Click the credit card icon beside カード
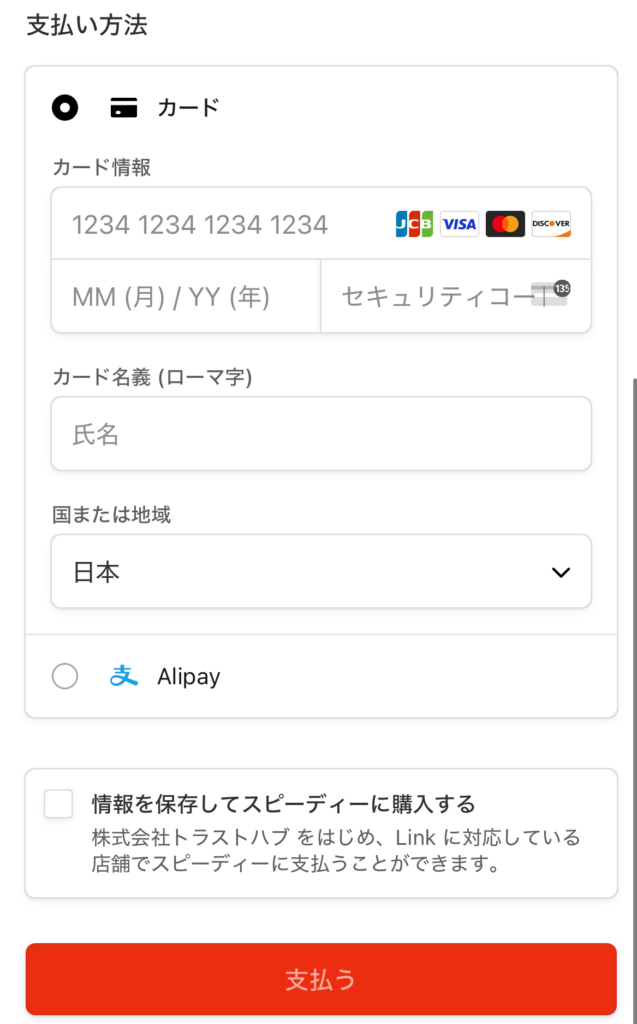Image resolution: width=637 pixels, height=1024 pixels. click(123, 108)
